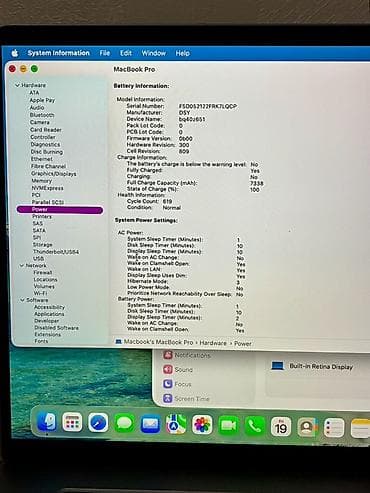Open Reminders from the Dock
This screenshot has height=493, width=370.
click(x=334, y=428)
